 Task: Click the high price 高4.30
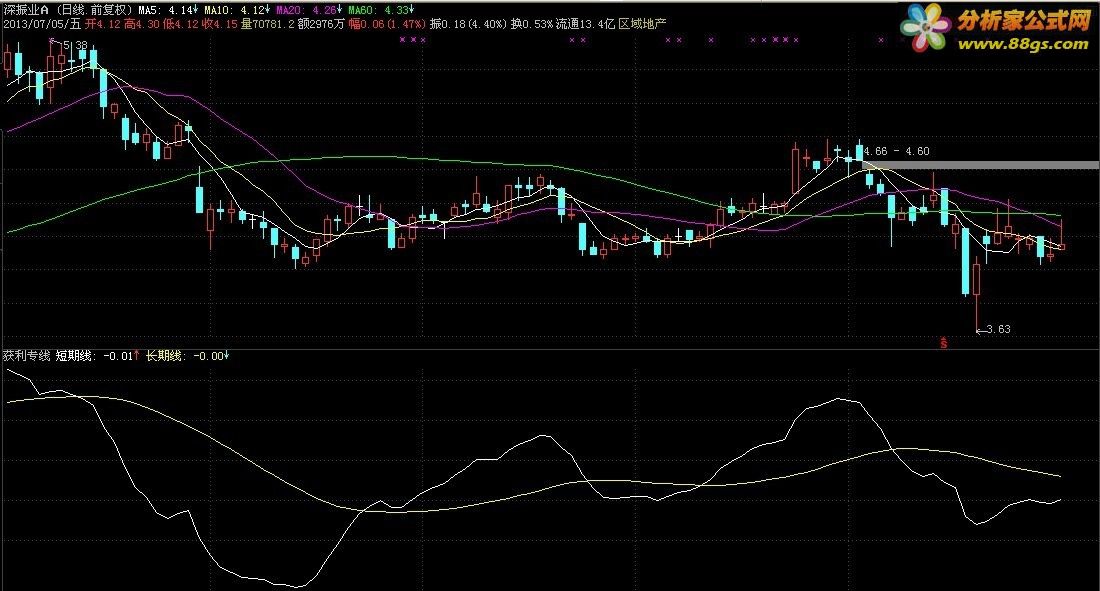click(x=142, y=24)
